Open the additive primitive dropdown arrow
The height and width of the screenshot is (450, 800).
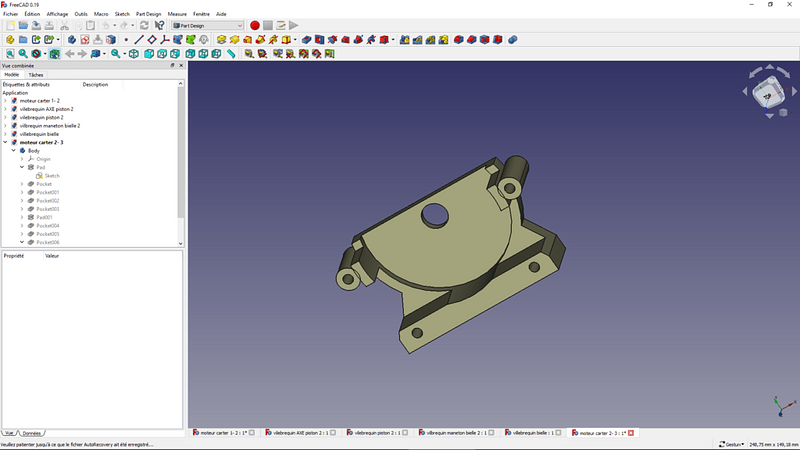pos(295,40)
